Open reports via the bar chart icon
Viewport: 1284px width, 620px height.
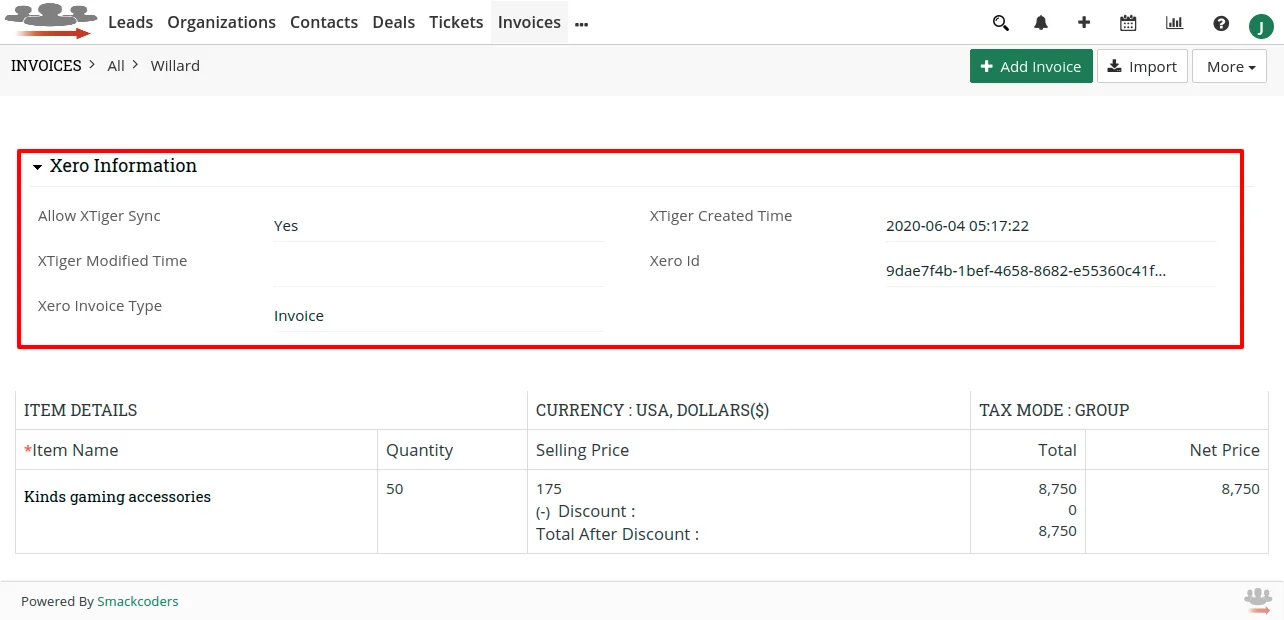(x=1173, y=22)
